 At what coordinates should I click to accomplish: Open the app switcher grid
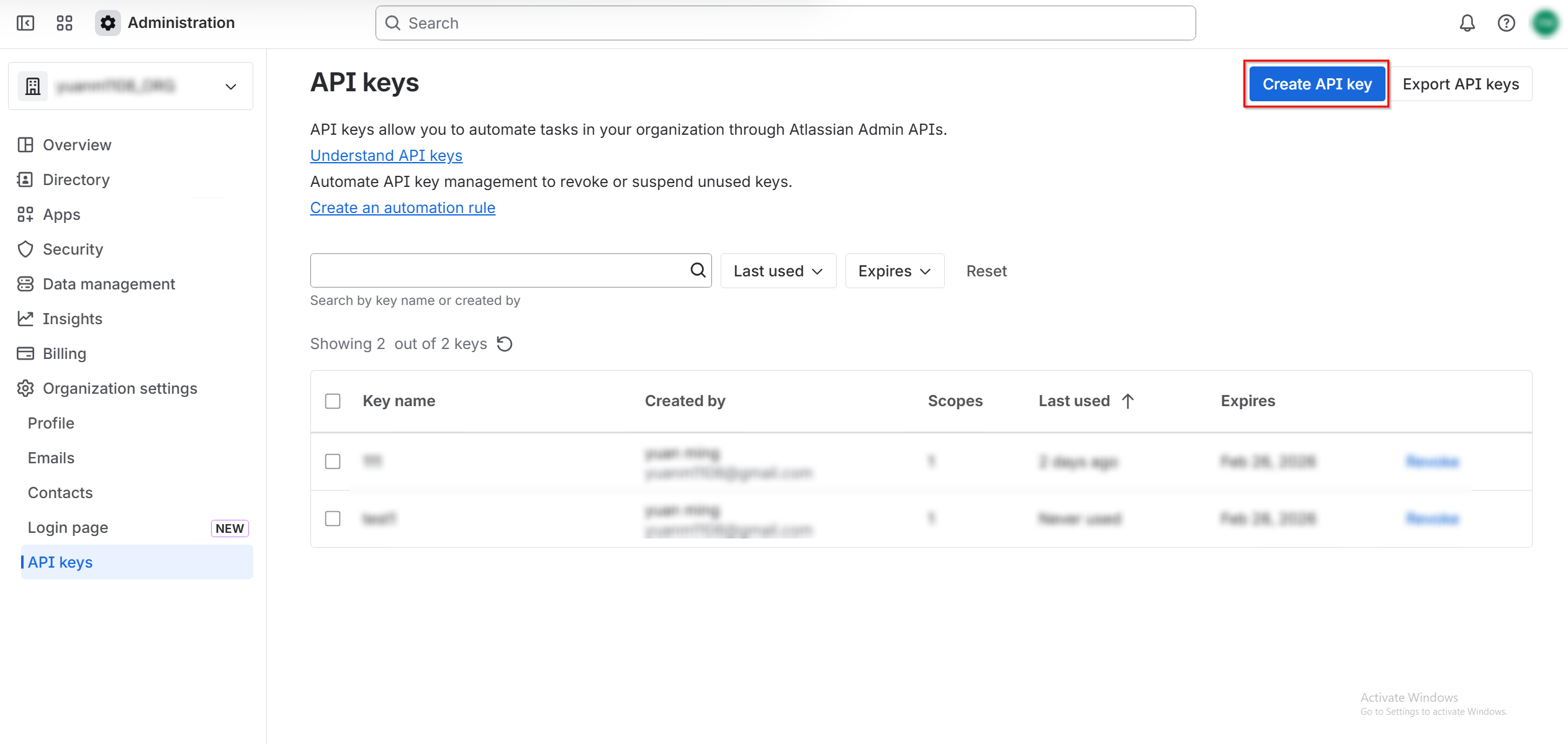(64, 23)
